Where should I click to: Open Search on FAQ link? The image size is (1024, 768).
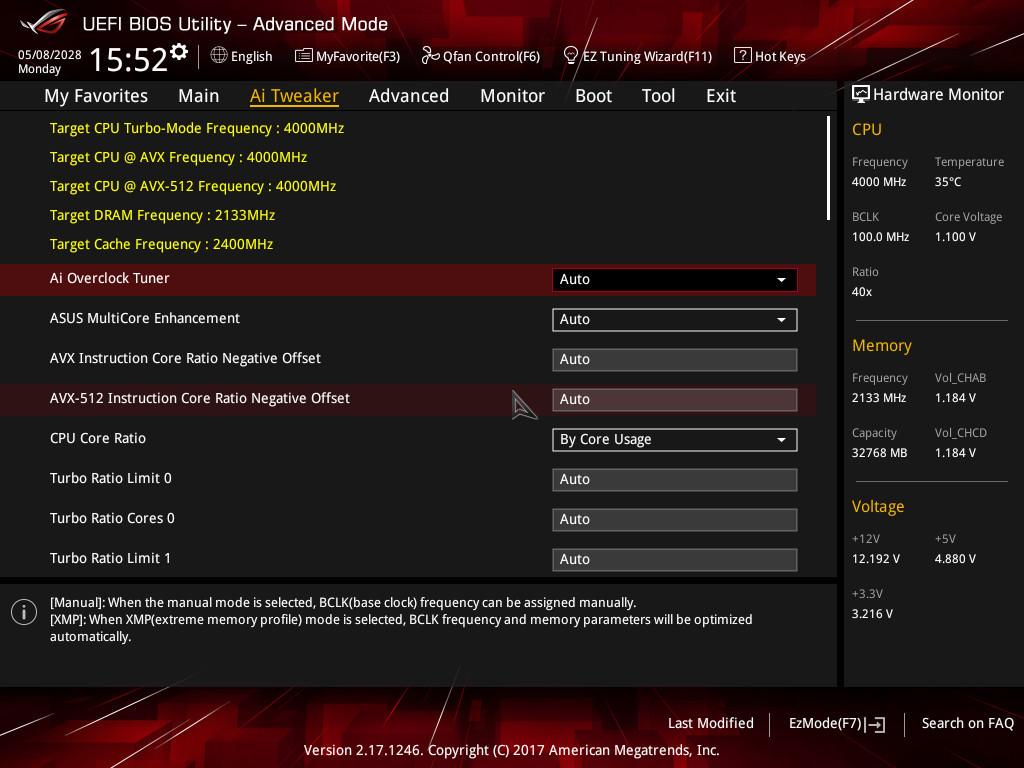[x=967, y=723]
